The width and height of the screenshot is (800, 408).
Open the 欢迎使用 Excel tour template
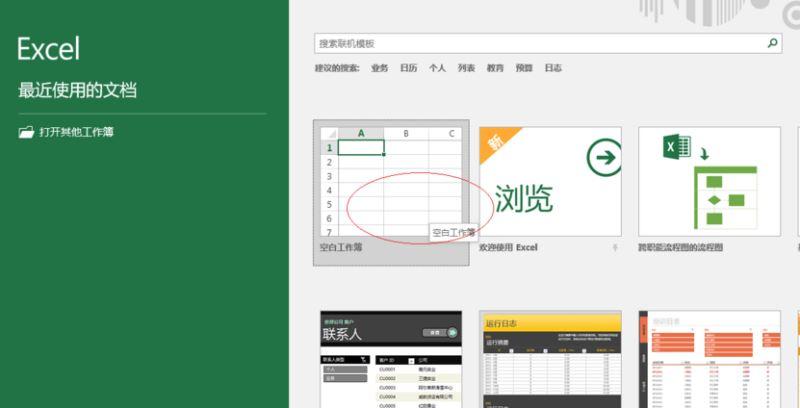(x=550, y=182)
